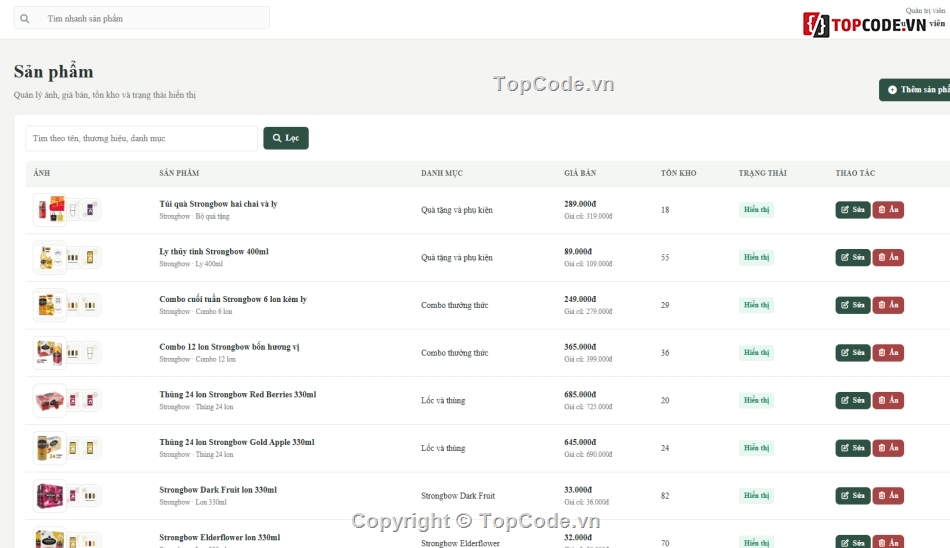Click the magnifier icon in top search bar

(25, 19)
